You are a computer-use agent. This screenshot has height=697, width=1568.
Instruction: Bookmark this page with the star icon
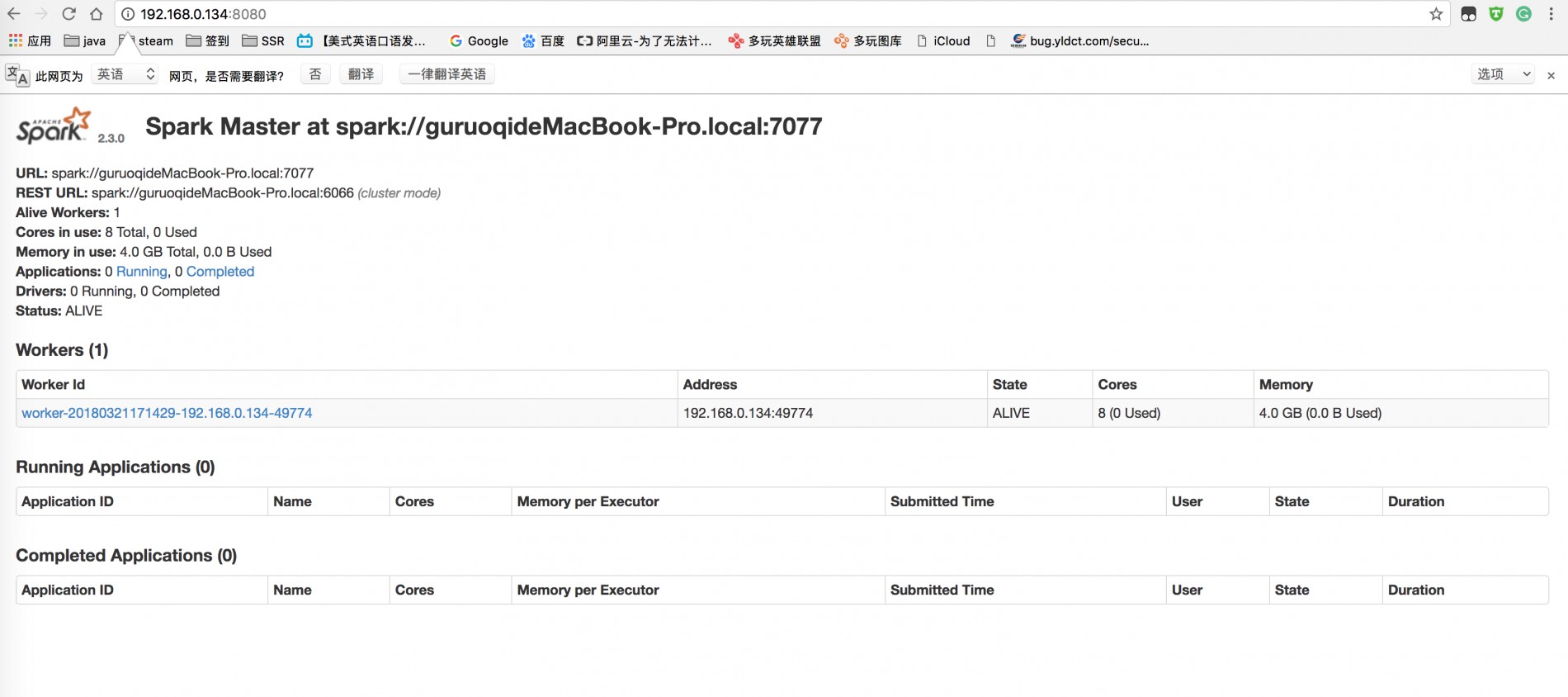point(1436,14)
